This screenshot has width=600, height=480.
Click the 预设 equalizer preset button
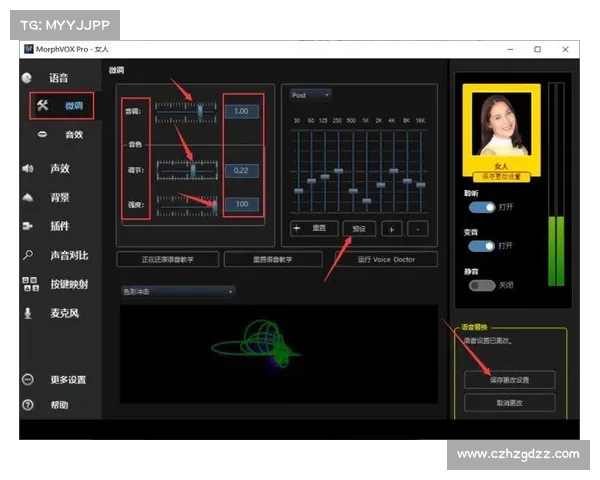click(359, 229)
